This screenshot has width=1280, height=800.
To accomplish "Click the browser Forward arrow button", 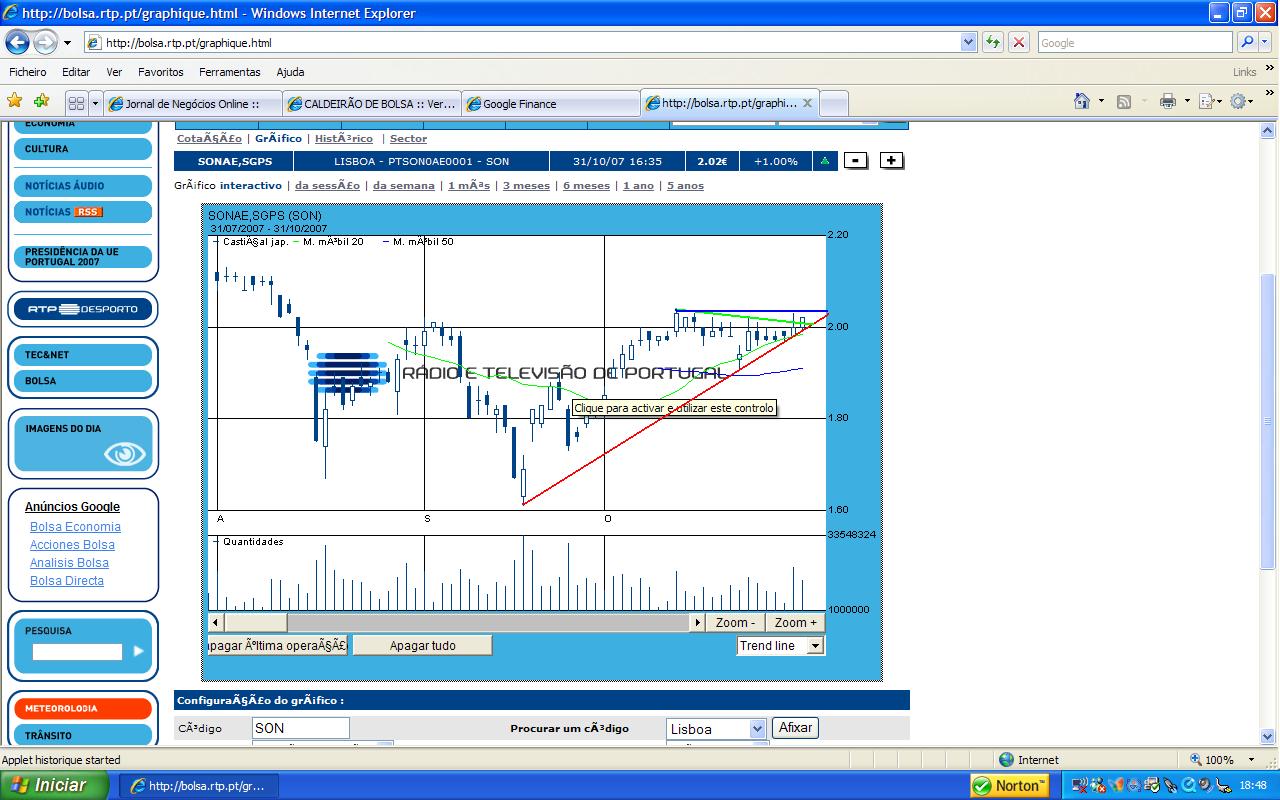I will coord(45,43).
